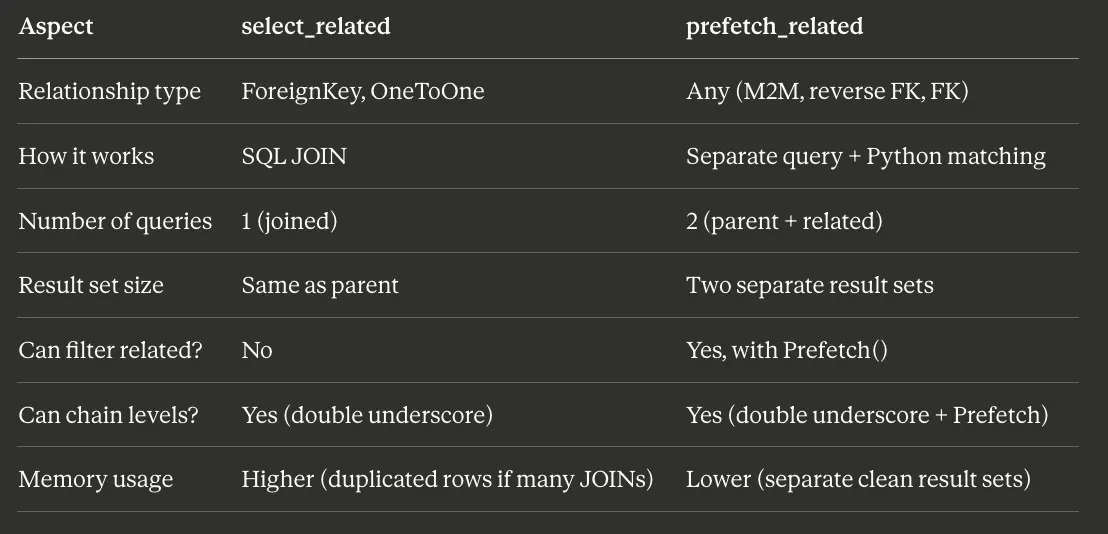Click the "Two separate result sets" cell
This screenshot has height=534, width=1108.
click(x=810, y=286)
